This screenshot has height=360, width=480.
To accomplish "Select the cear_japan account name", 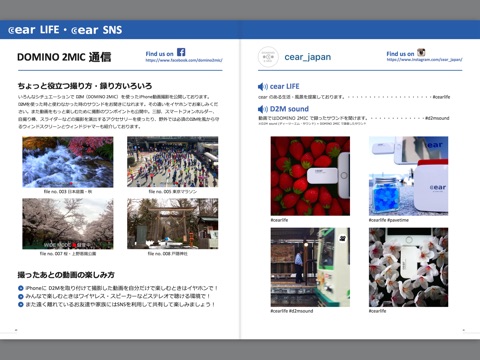I will click(x=308, y=57).
